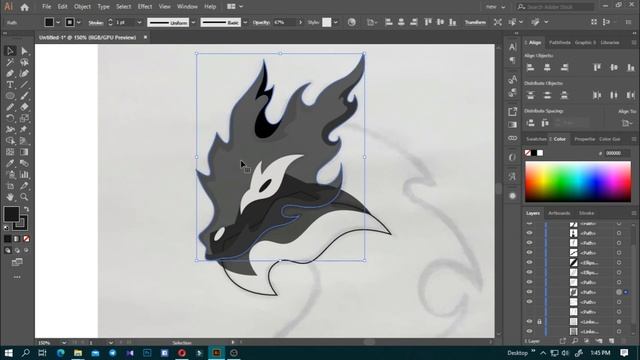Expand the Opacity slider arrow
Viewport: 640px width, 360px height.
pyautogui.click(x=301, y=22)
